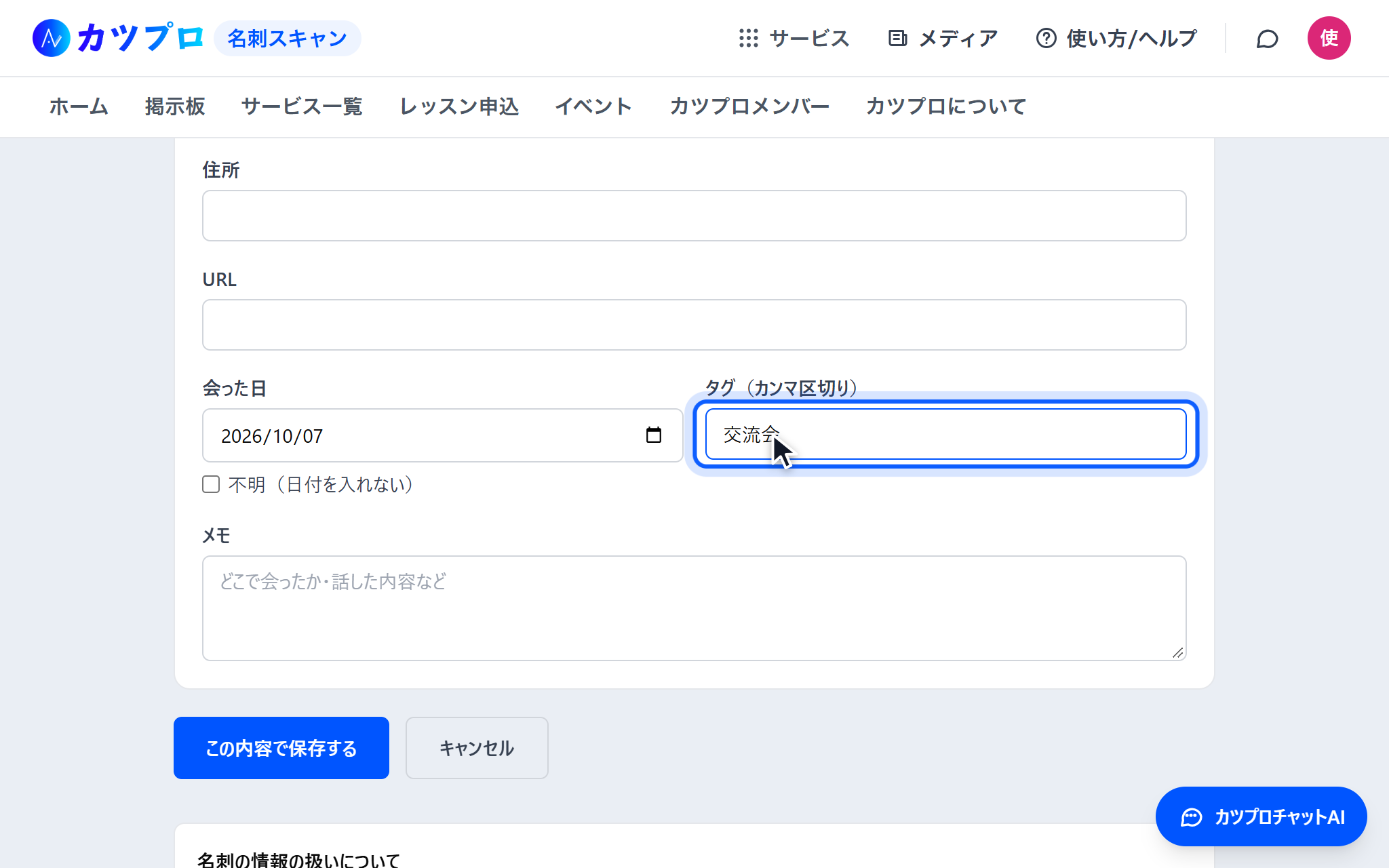Screen dimensions: 1389x868
Task: Click the 会った日 date field
Action: [443, 435]
